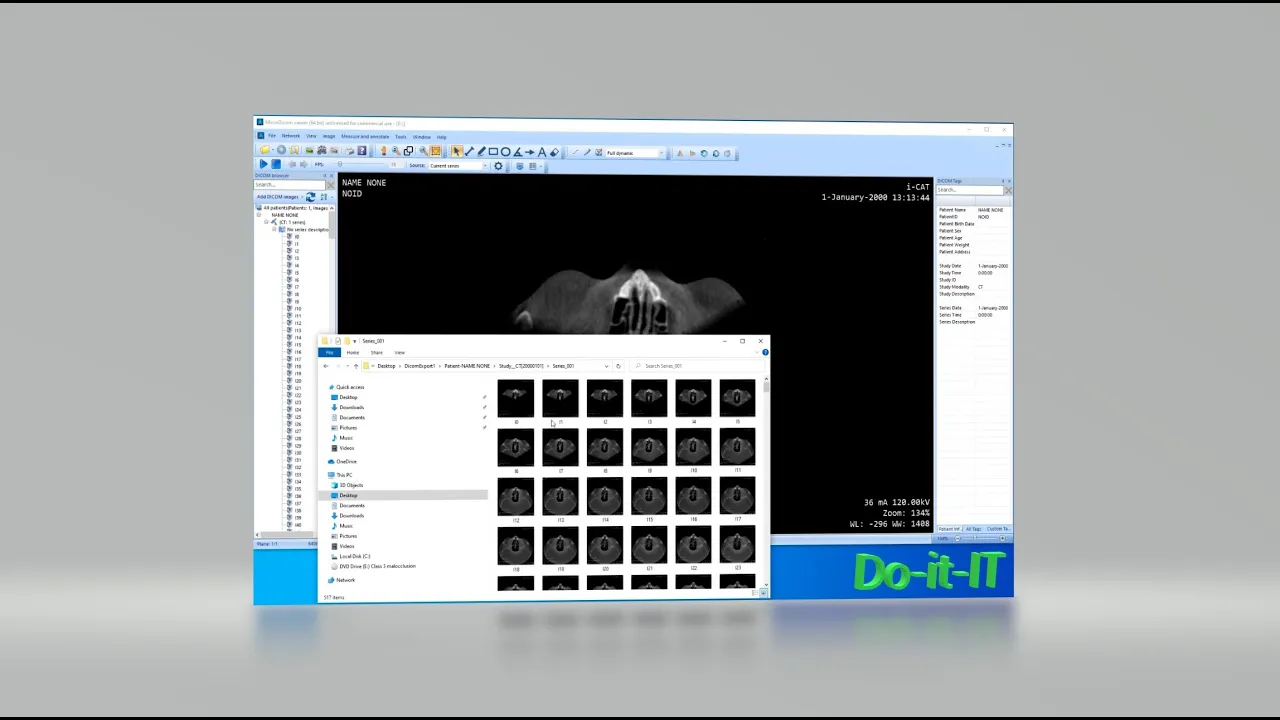
Task: Click the Explorer refresh button
Action: pyautogui.click(x=618, y=366)
